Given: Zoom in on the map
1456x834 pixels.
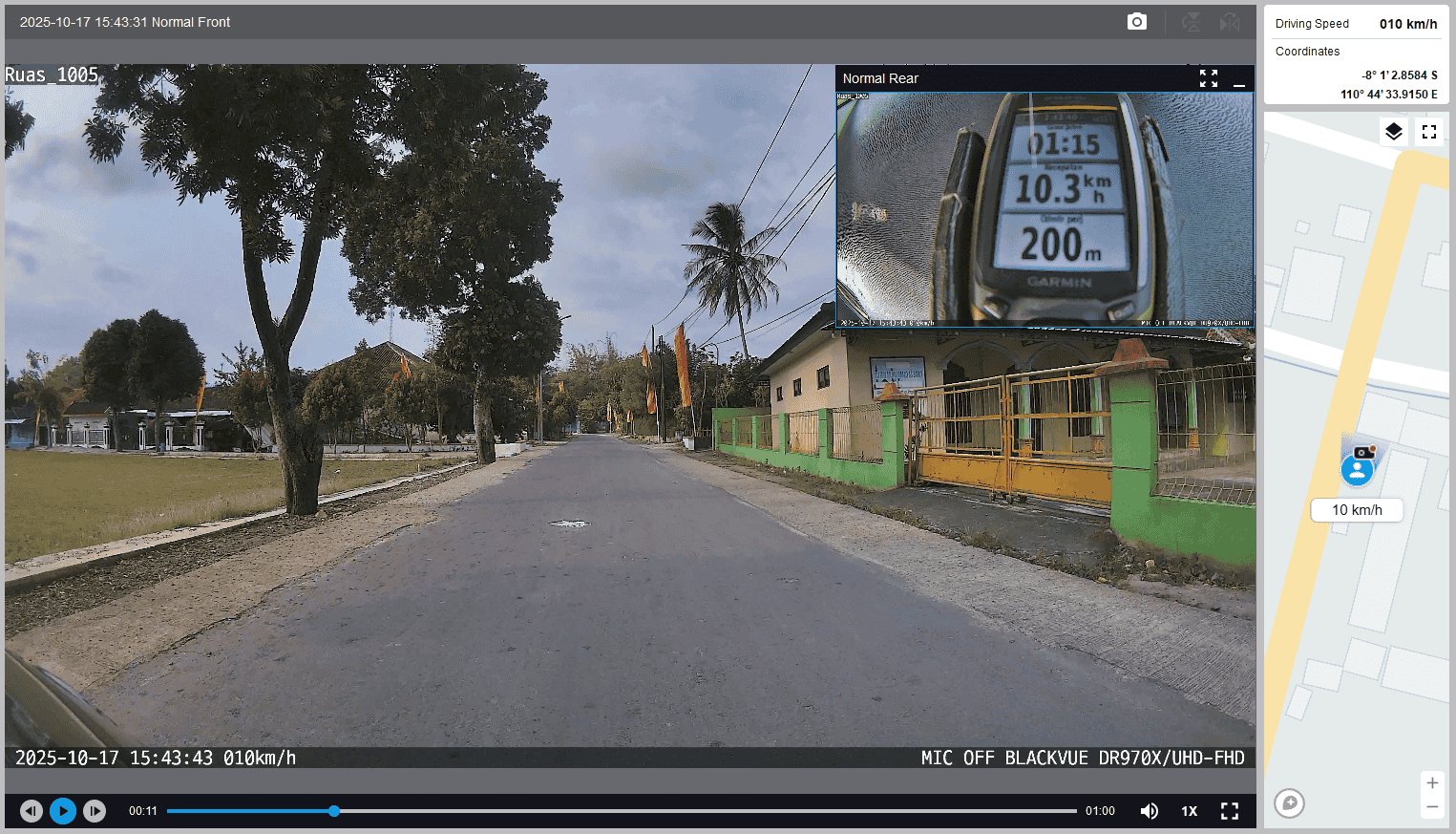Looking at the screenshot, I should (1432, 783).
